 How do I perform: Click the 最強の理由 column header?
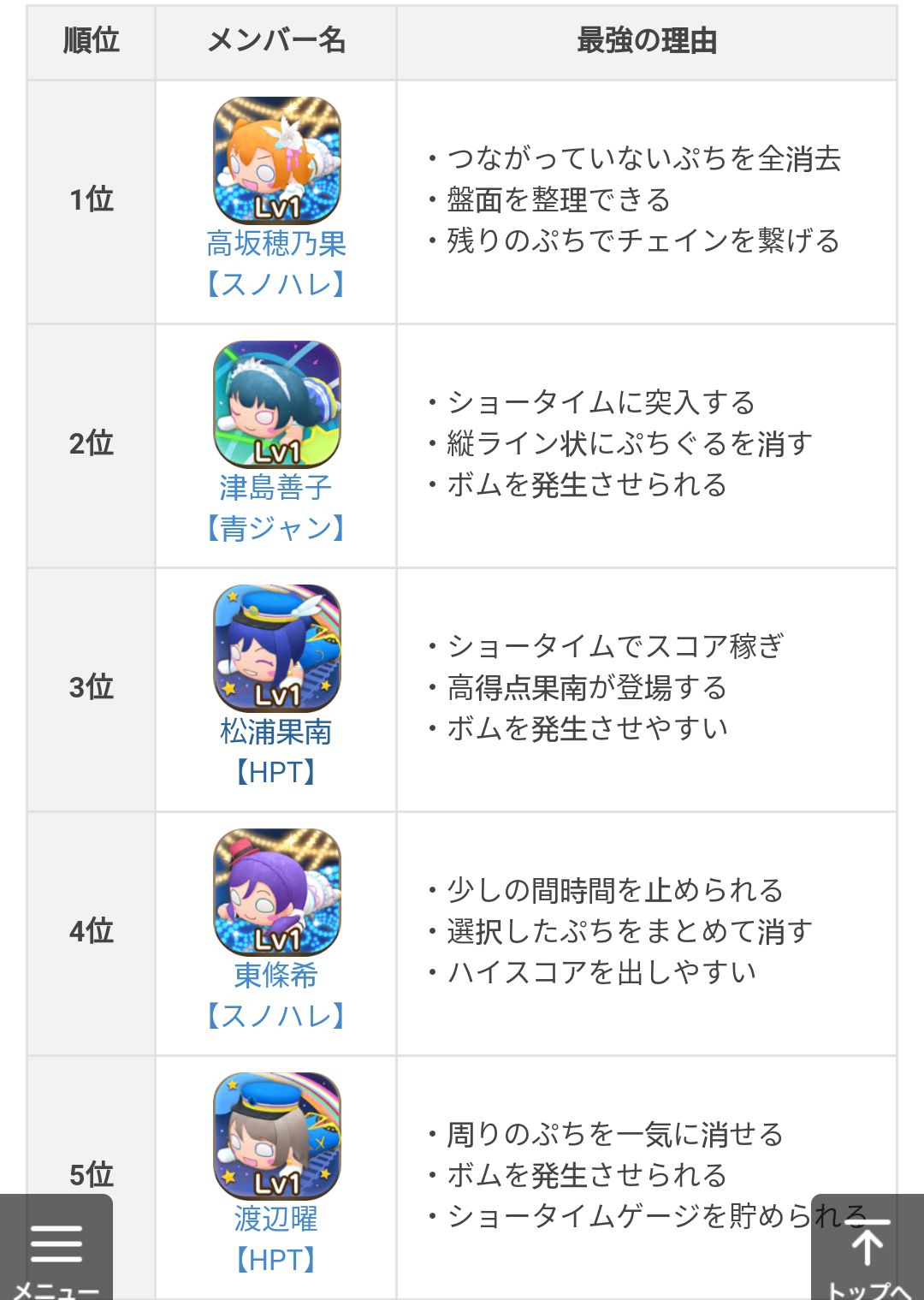(647, 41)
